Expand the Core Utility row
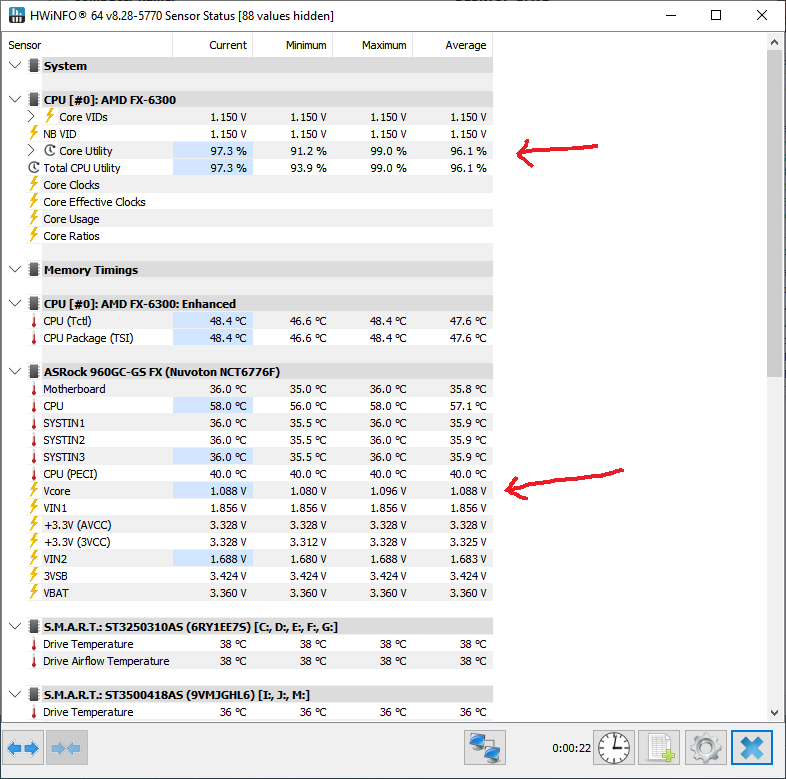This screenshot has width=786, height=779. (31, 150)
